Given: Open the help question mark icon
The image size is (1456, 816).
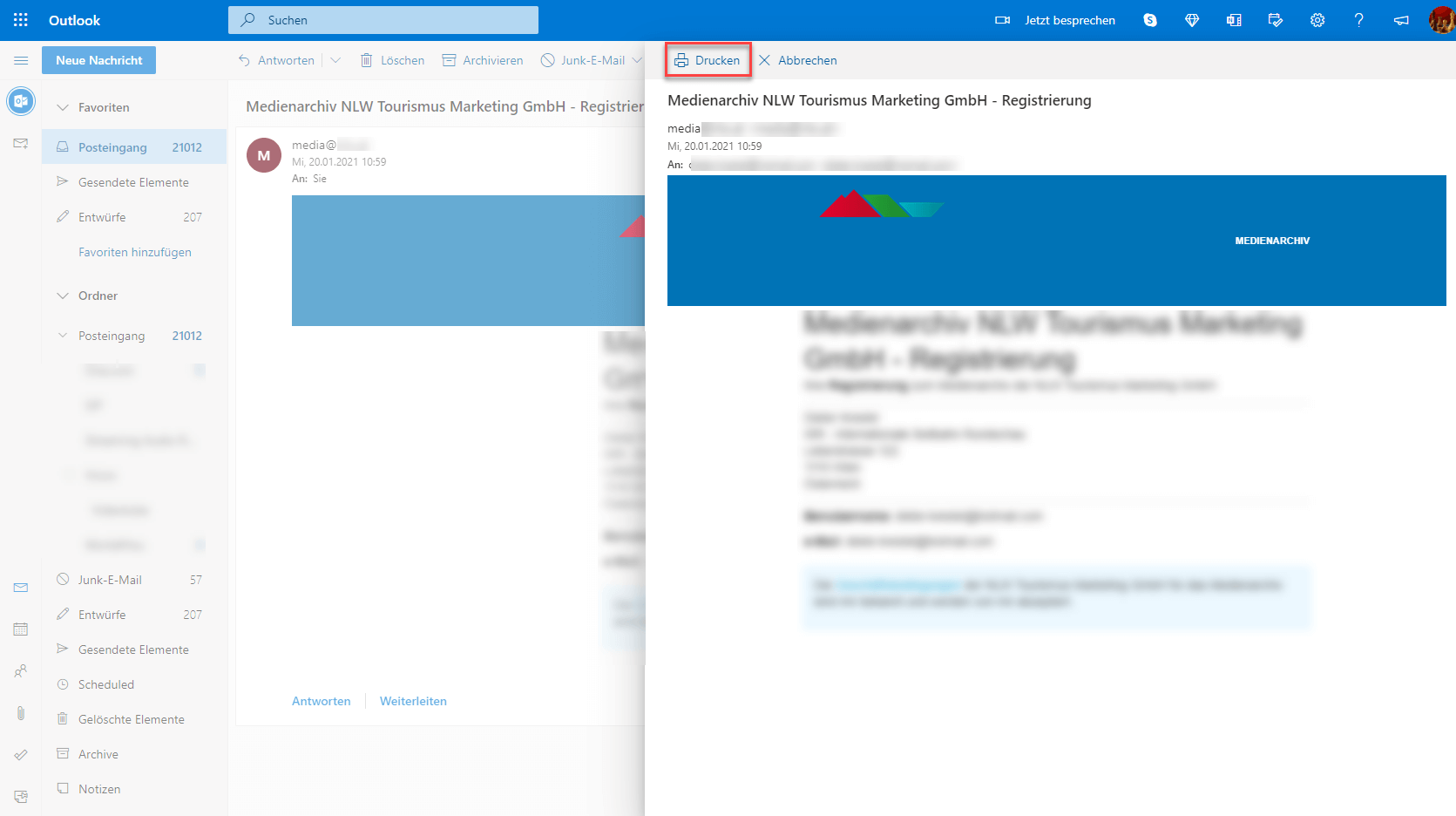Looking at the screenshot, I should (1359, 20).
